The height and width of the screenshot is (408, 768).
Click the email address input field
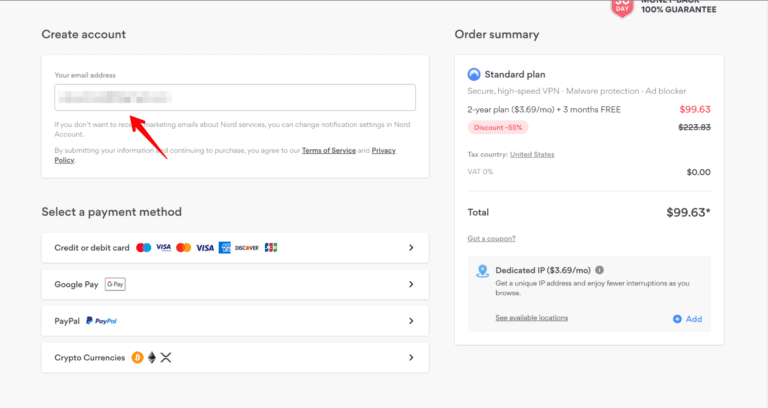(235, 97)
